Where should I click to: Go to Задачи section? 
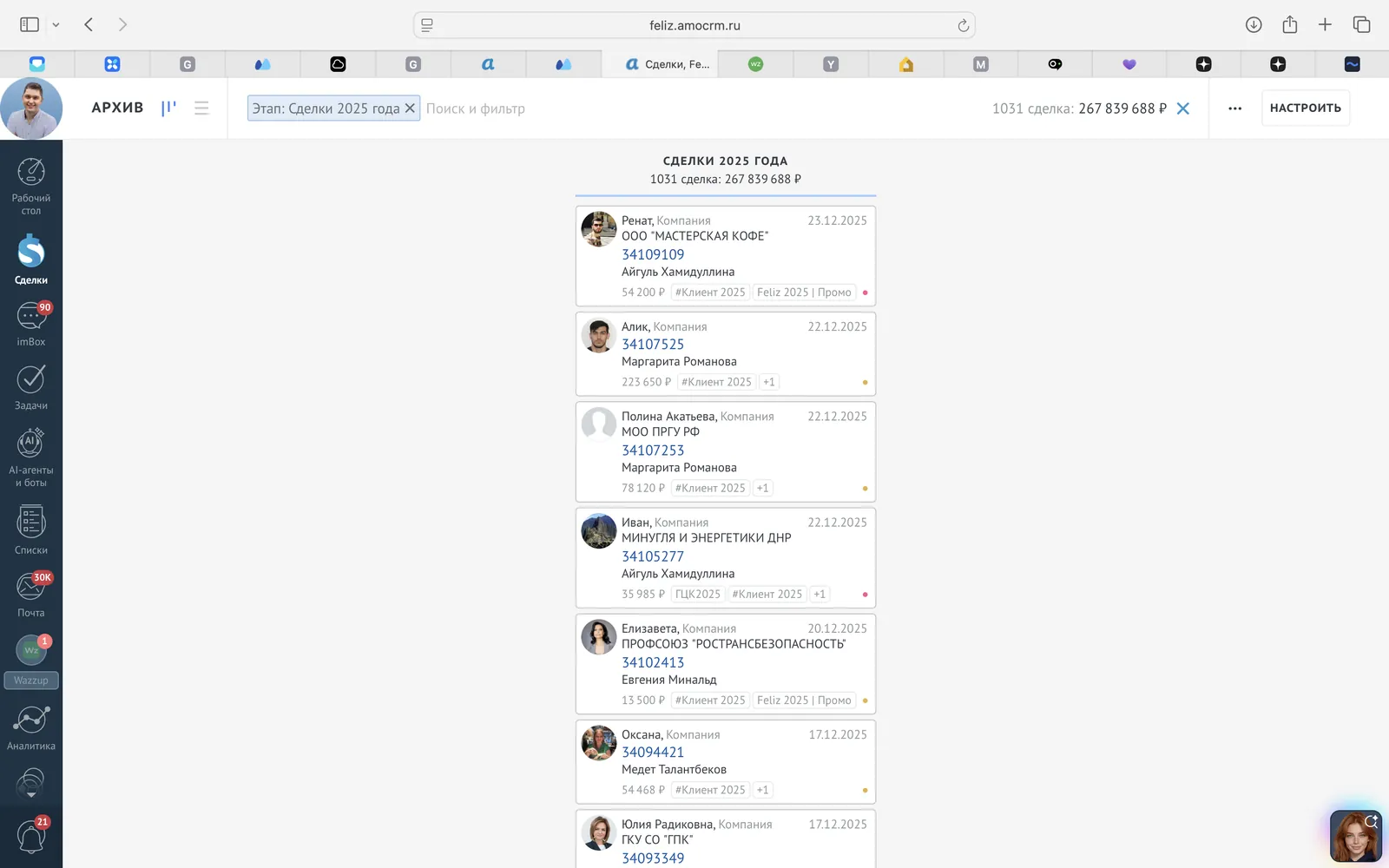pyautogui.click(x=31, y=387)
